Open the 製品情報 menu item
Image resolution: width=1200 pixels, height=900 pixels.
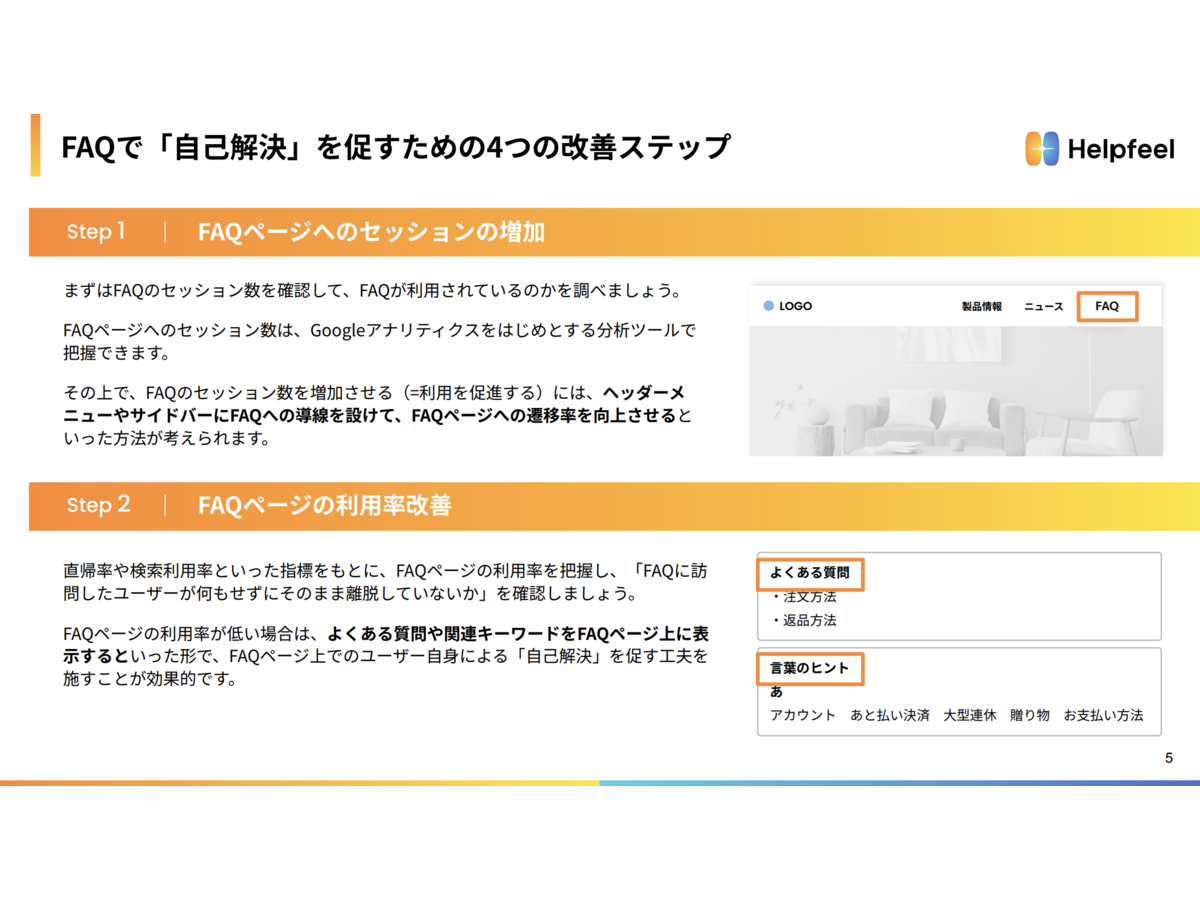tap(981, 306)
